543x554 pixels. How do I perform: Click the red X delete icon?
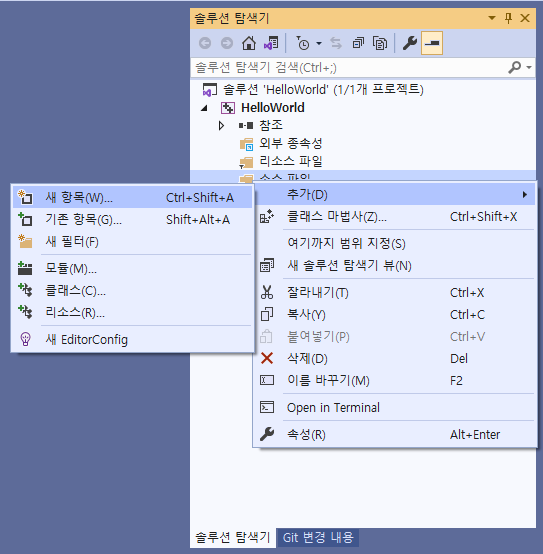tap(267, 358)
